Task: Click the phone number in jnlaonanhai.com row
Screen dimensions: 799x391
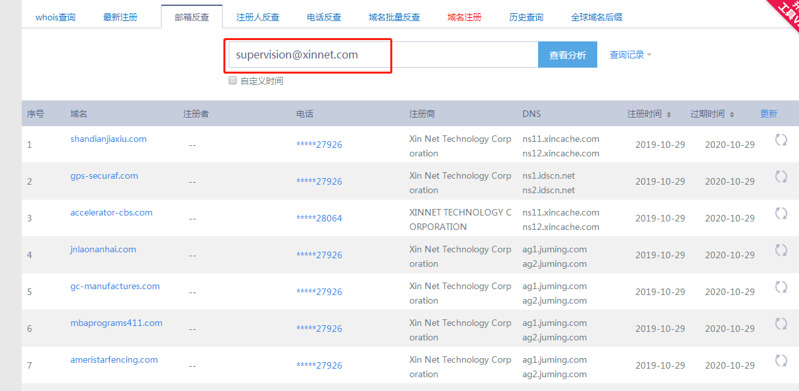Action: click(319, 255)
